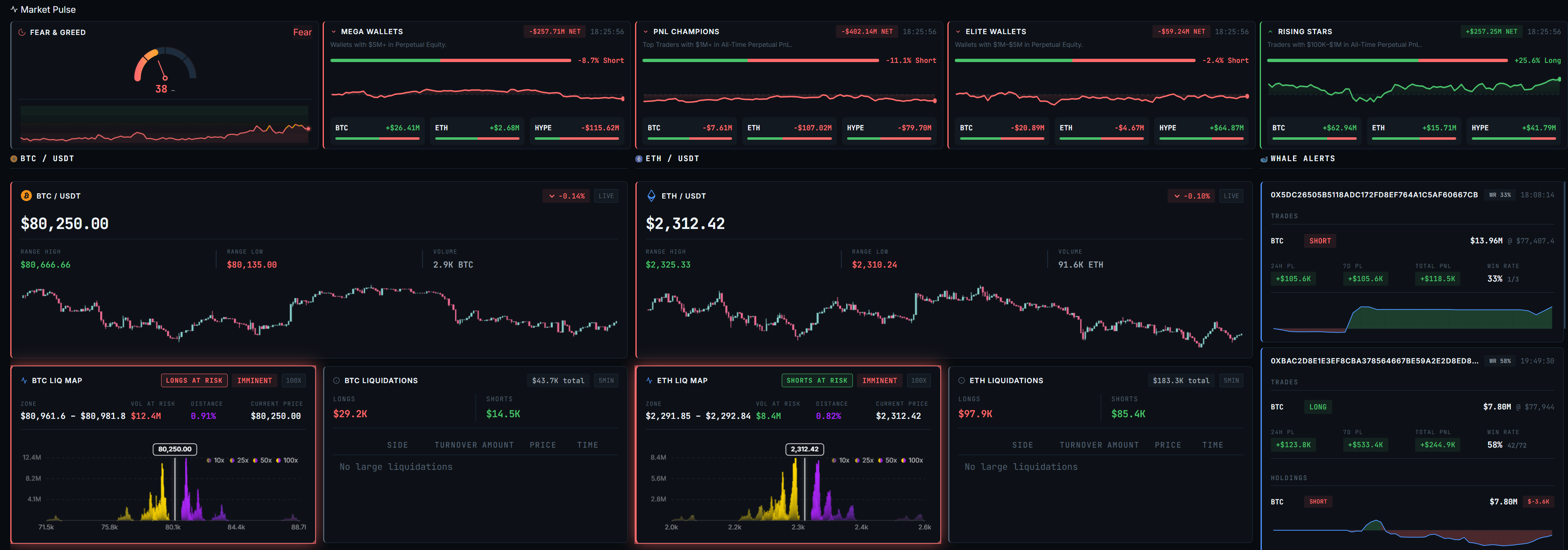Image resolution: width=1568 pixels, height=550 pixels.
Task: Toggle 100x leverage legend in BTC liq map
Action: point(287,460)
